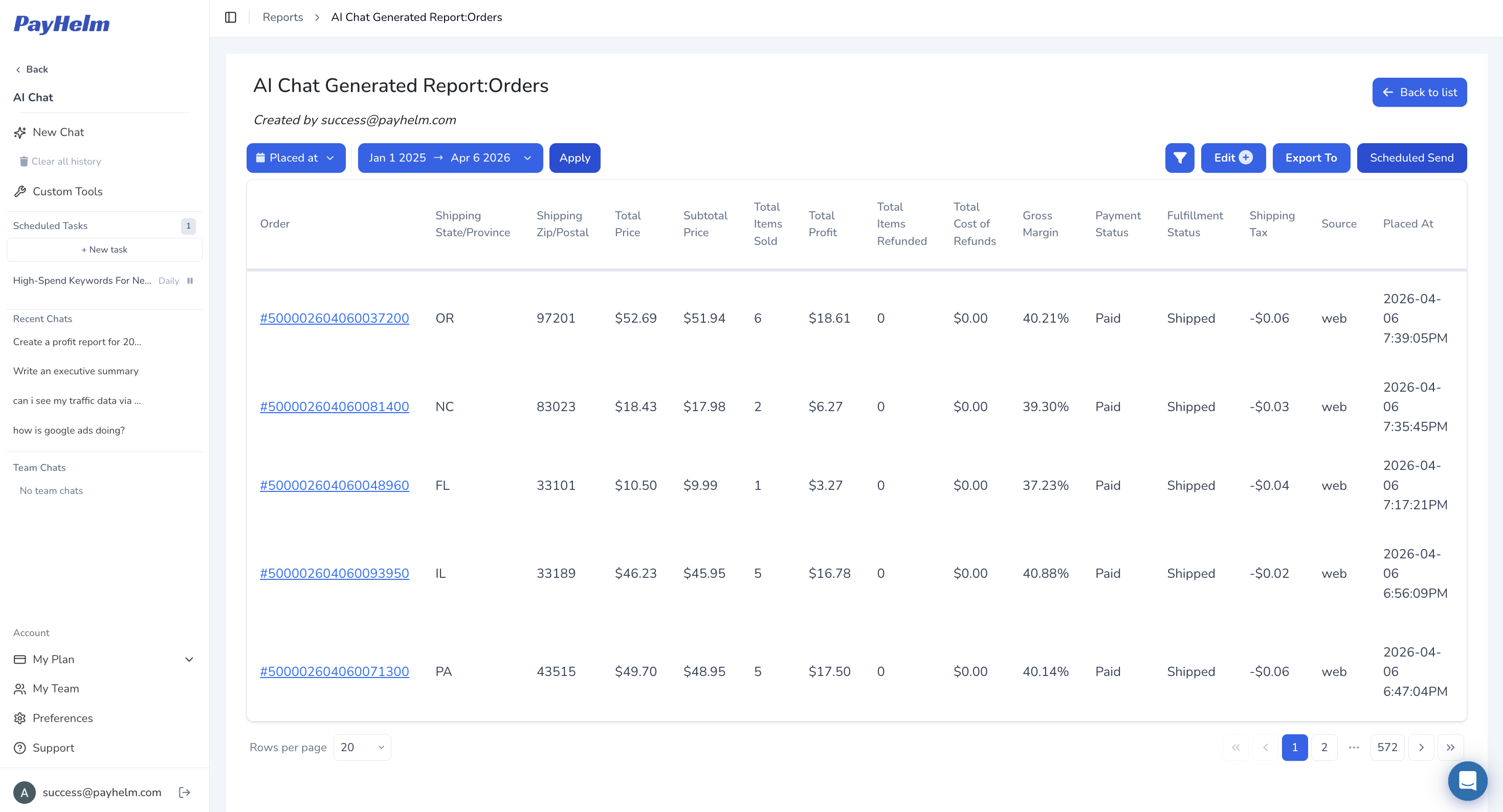
Task: Click the previous page arrow icon
Action: 1265,747
